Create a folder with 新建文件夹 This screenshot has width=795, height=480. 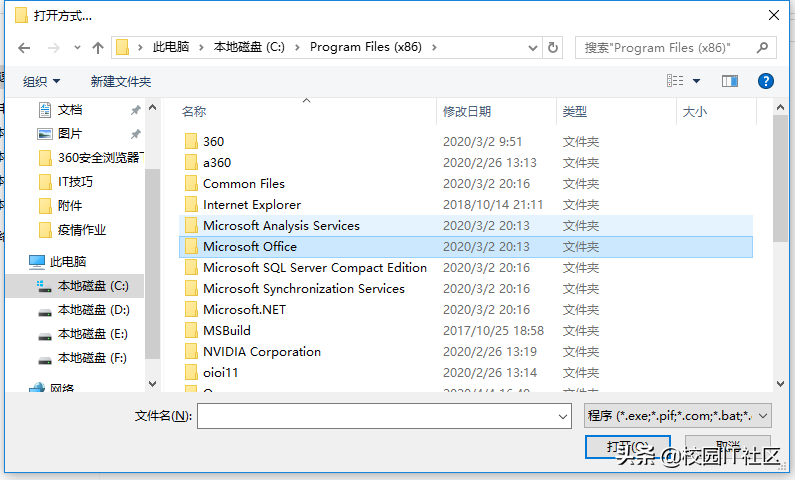[x=121, y=81]
